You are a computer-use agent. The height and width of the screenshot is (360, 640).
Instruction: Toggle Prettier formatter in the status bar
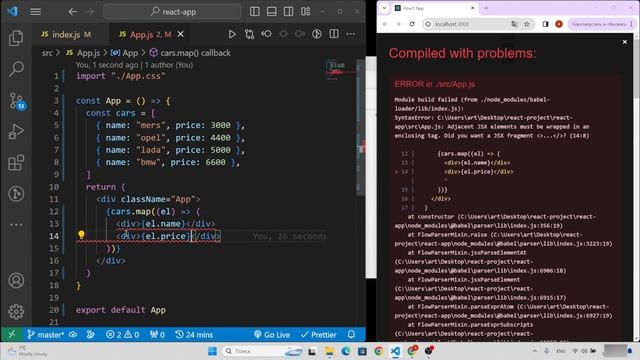pos(319,335)
